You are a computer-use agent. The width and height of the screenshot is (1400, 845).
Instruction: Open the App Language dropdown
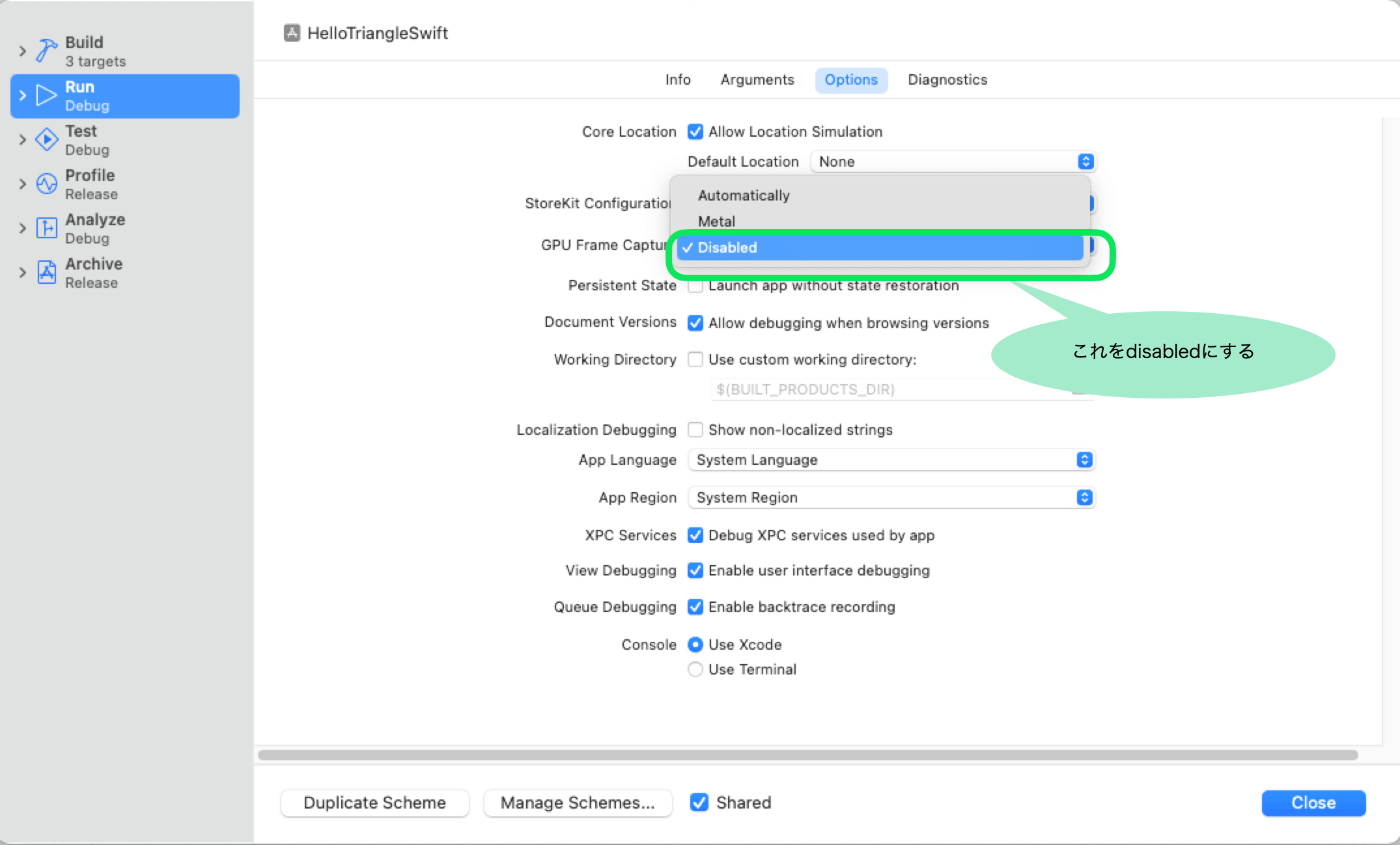892,460
